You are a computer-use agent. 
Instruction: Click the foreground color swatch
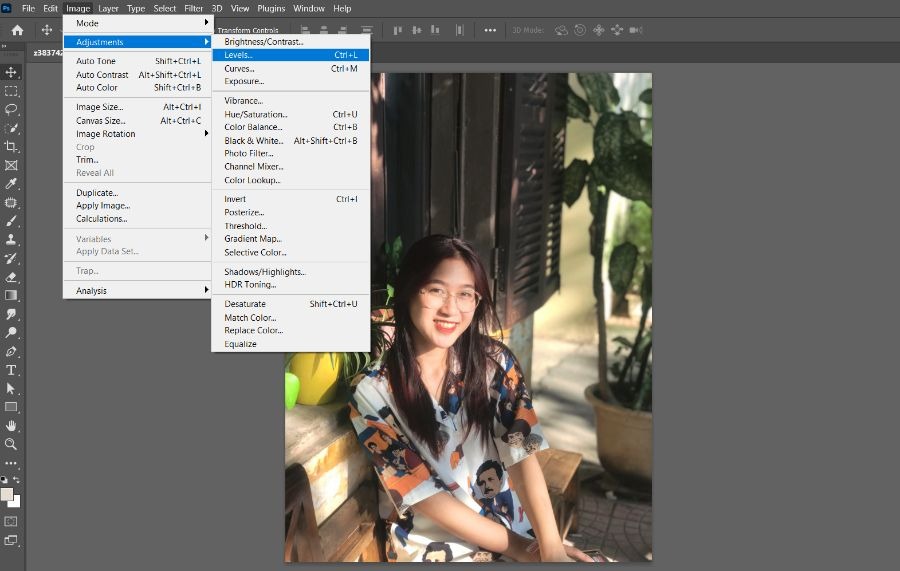(6, 494)
